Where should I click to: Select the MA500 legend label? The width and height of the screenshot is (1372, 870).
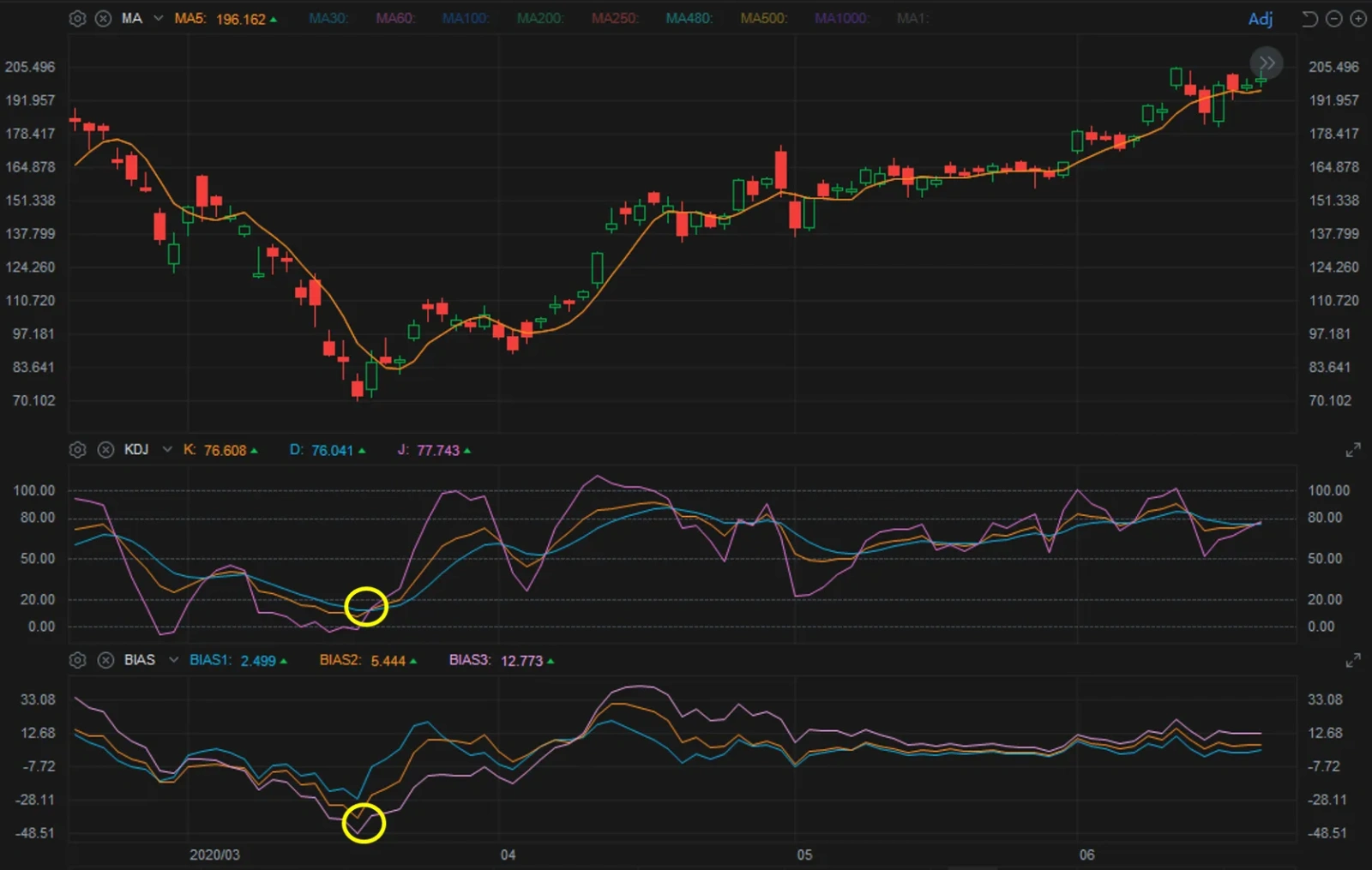(x=763, y=18)
